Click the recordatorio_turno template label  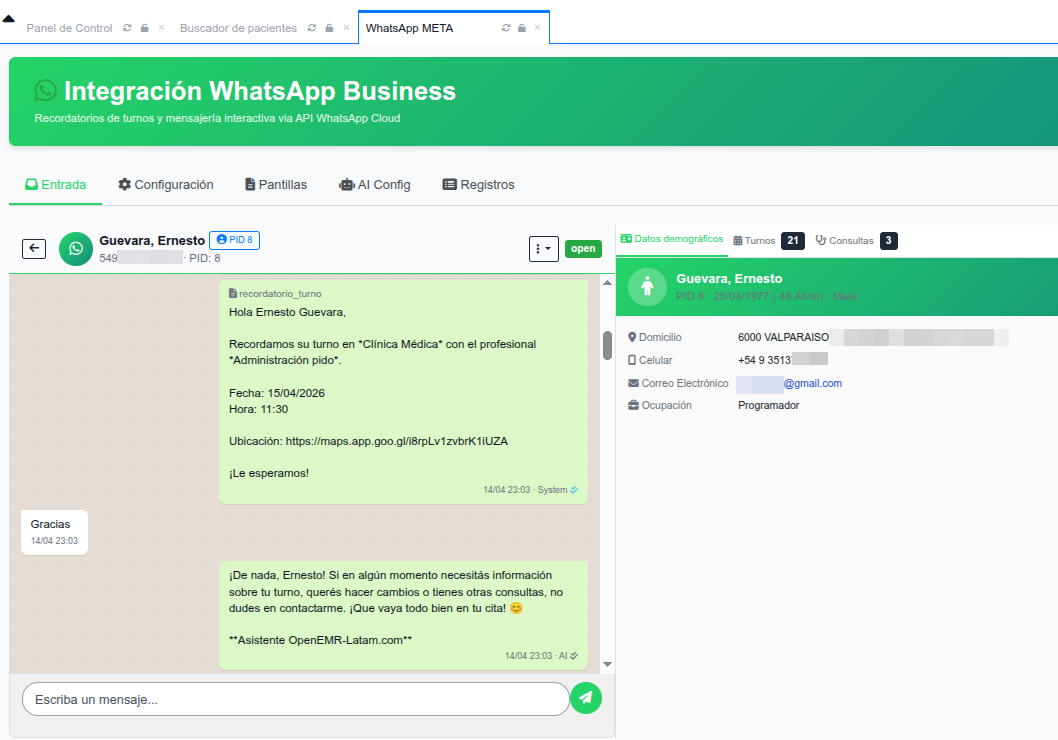(275, 293)
